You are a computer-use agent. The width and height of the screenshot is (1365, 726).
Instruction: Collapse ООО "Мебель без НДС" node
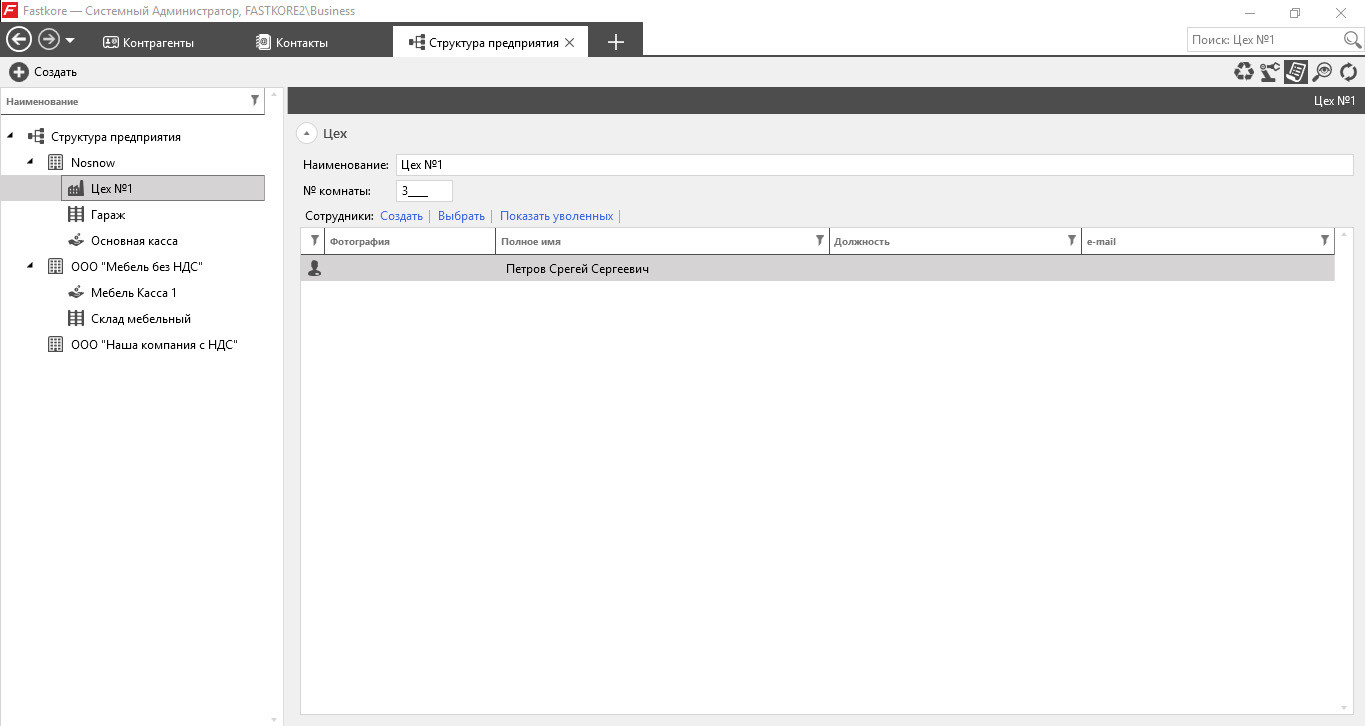point(30,266)
